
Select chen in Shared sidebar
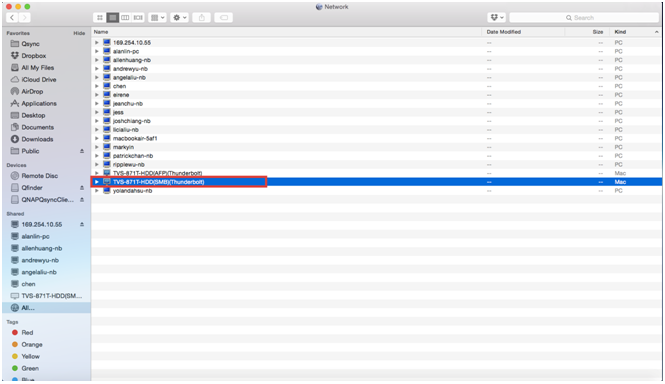point(28,284)
